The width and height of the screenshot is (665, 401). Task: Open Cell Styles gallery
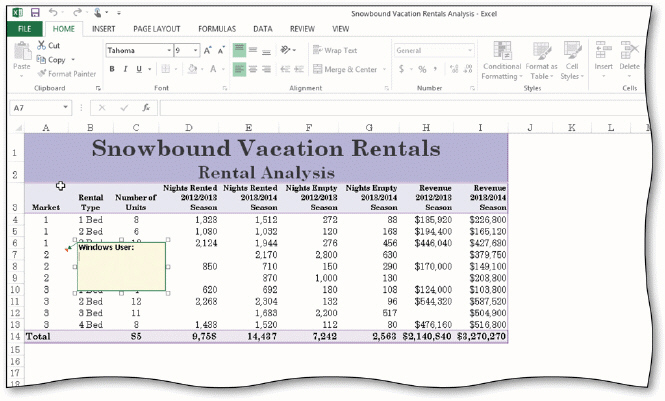point(572,61)
